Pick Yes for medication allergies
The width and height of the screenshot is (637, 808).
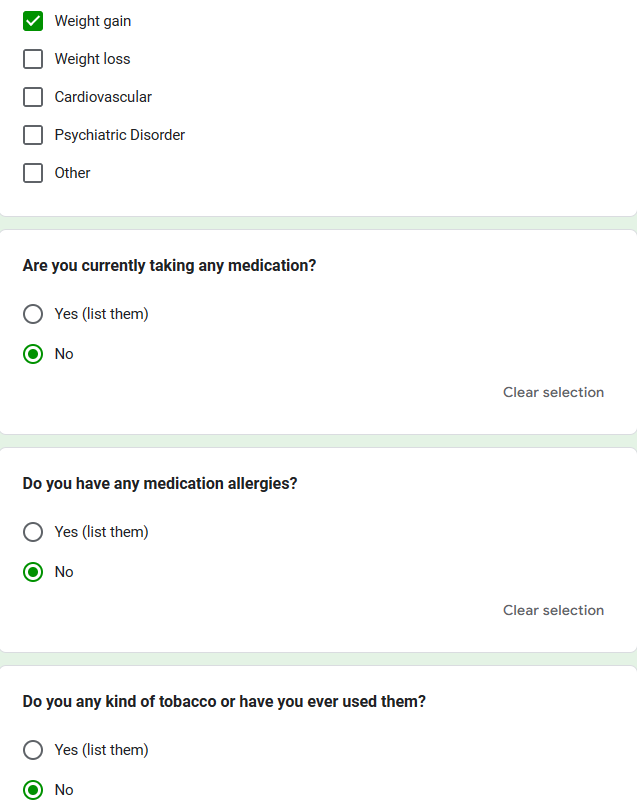33,532
